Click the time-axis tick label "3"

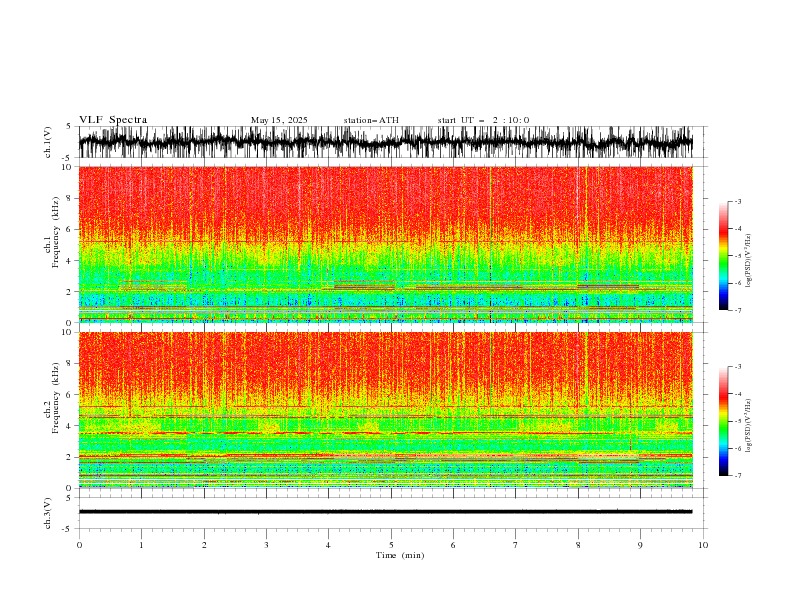266,545
